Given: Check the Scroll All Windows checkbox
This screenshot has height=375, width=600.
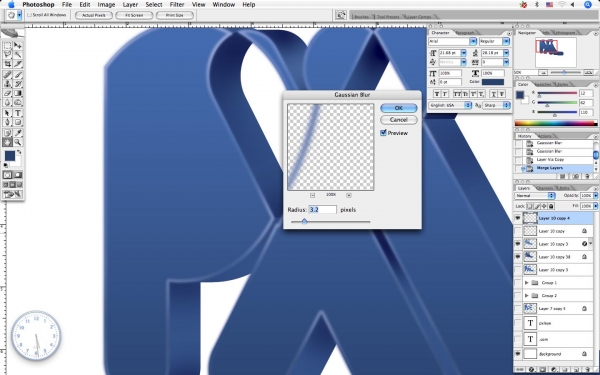Looking at the screenshot, I should point(29,15).
